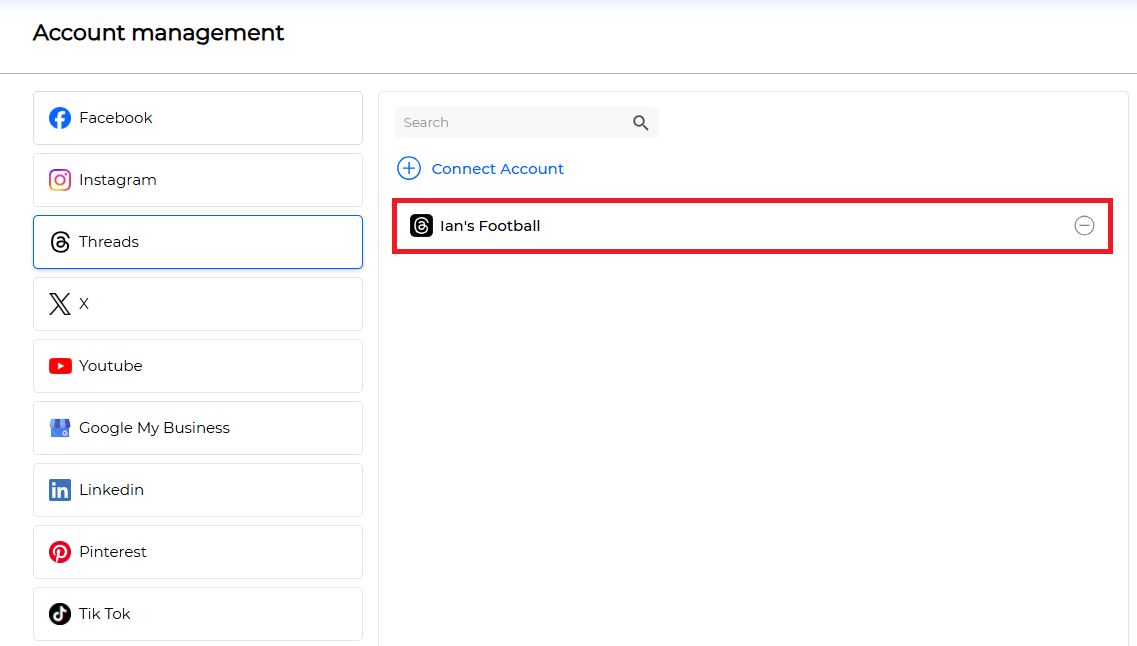This screenshot has height=646, width=1137.
Task: Remove Ian's Football with the minus icon
Action: click(1084, 225)
